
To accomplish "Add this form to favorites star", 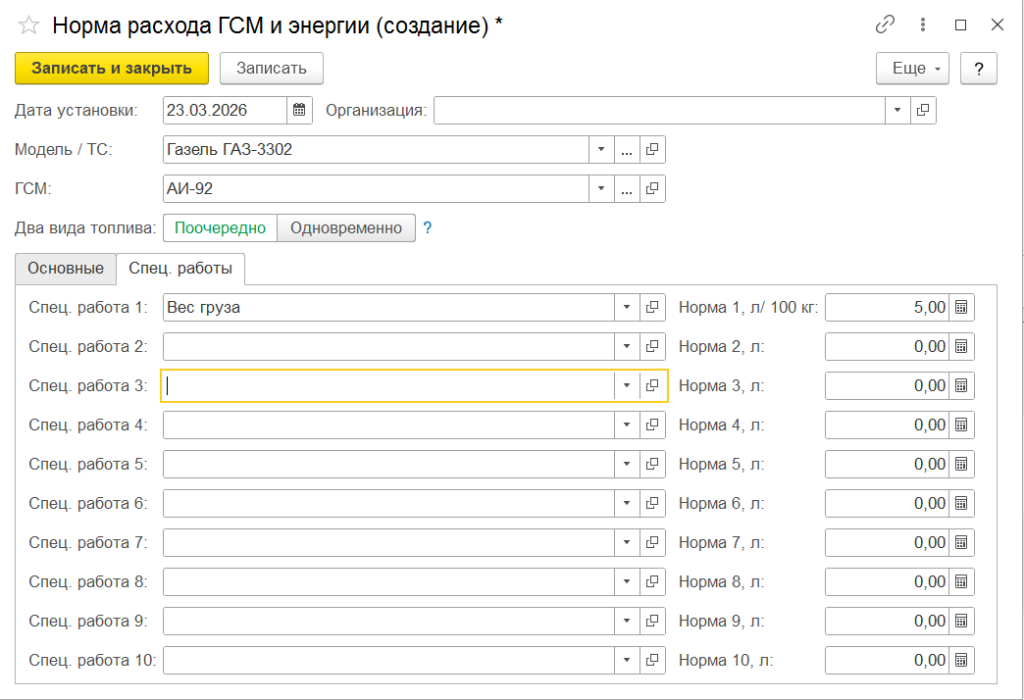I will [x=29, y=26].
